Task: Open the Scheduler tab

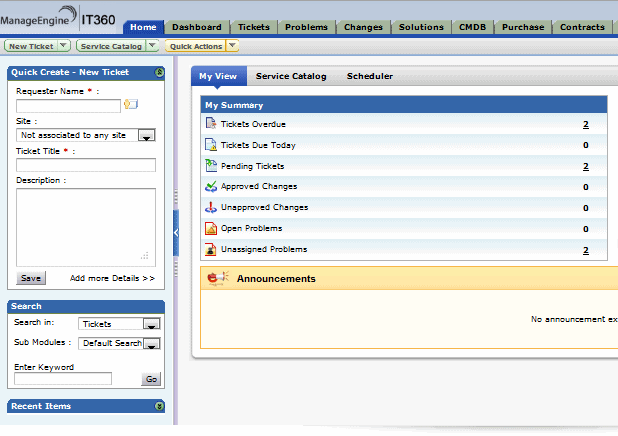Action: coord(369,76)
